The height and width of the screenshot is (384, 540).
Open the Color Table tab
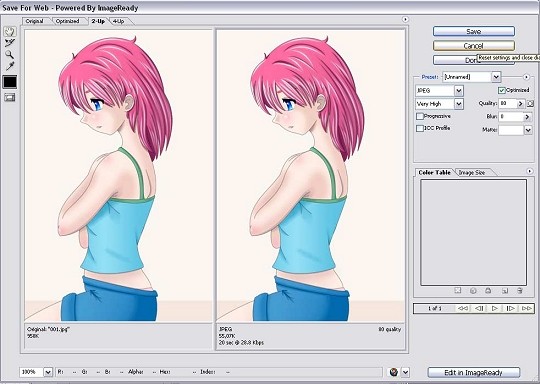coord(434,172)
